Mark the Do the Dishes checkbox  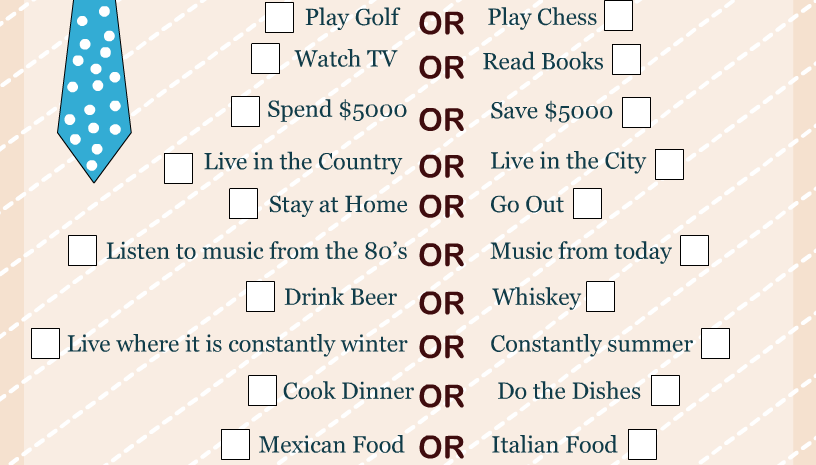click(x=665, y=391)
